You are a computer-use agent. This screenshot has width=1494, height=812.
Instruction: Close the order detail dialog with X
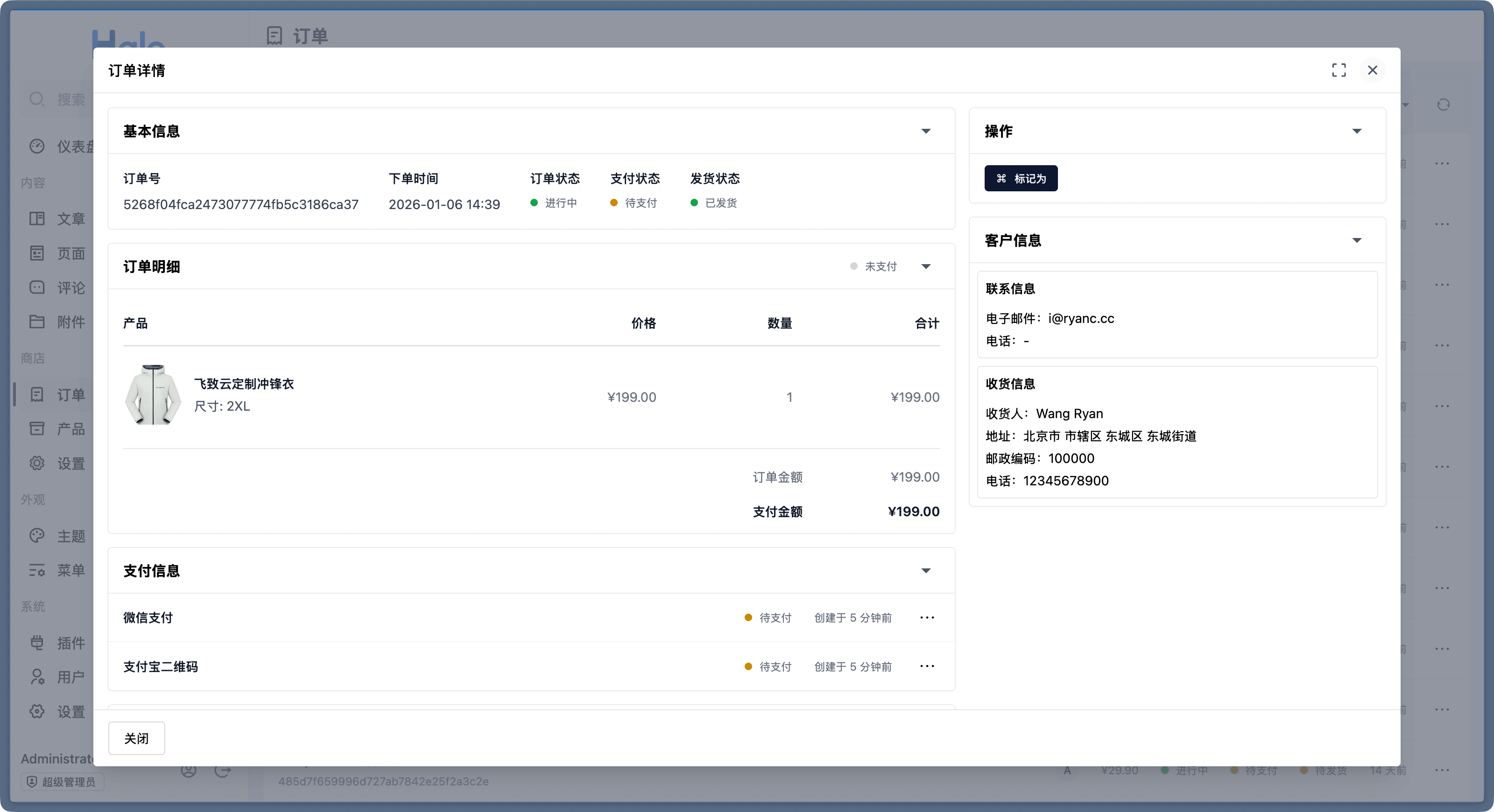(x=1372, y=70)
